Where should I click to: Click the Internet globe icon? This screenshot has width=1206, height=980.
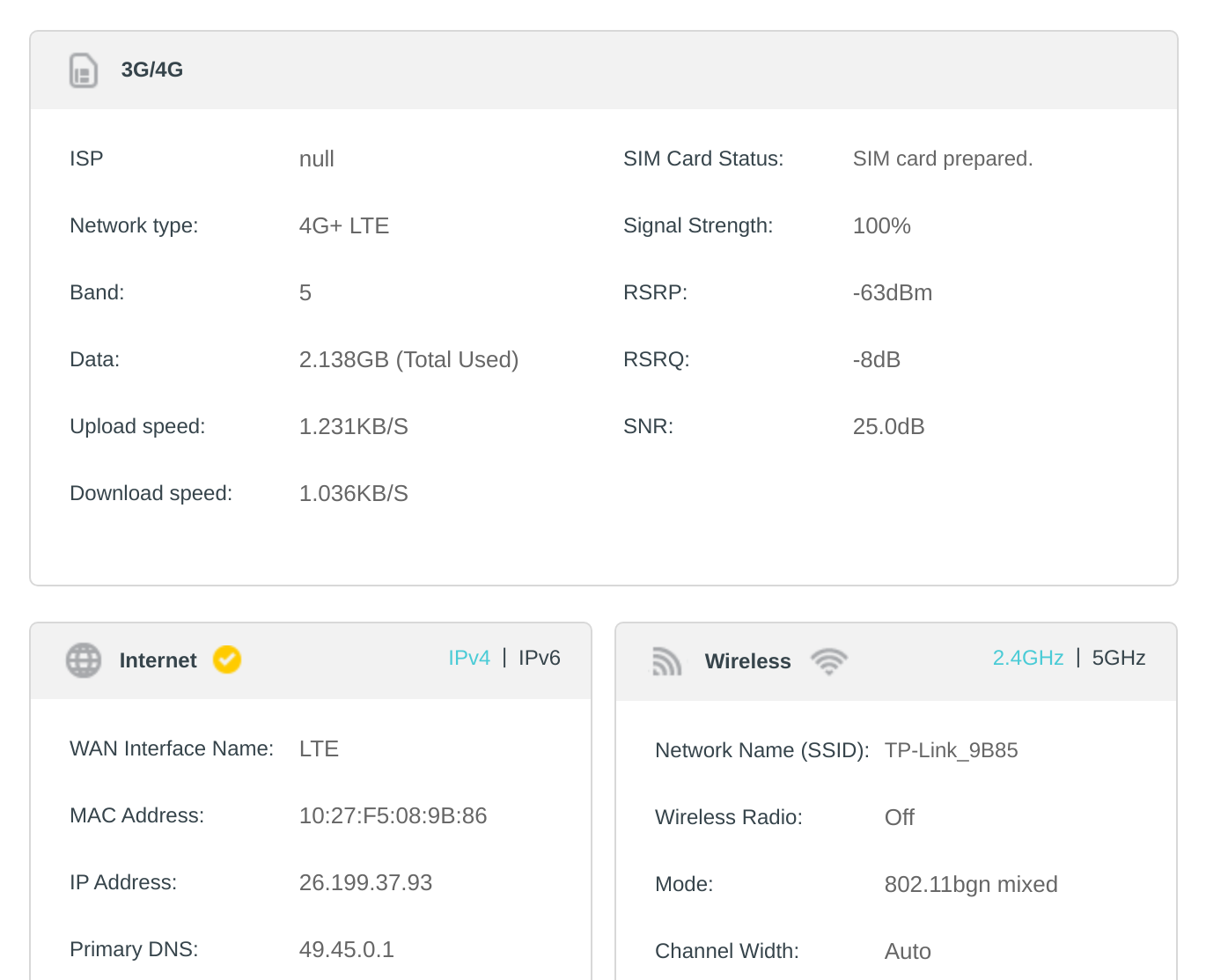(83, 659)
